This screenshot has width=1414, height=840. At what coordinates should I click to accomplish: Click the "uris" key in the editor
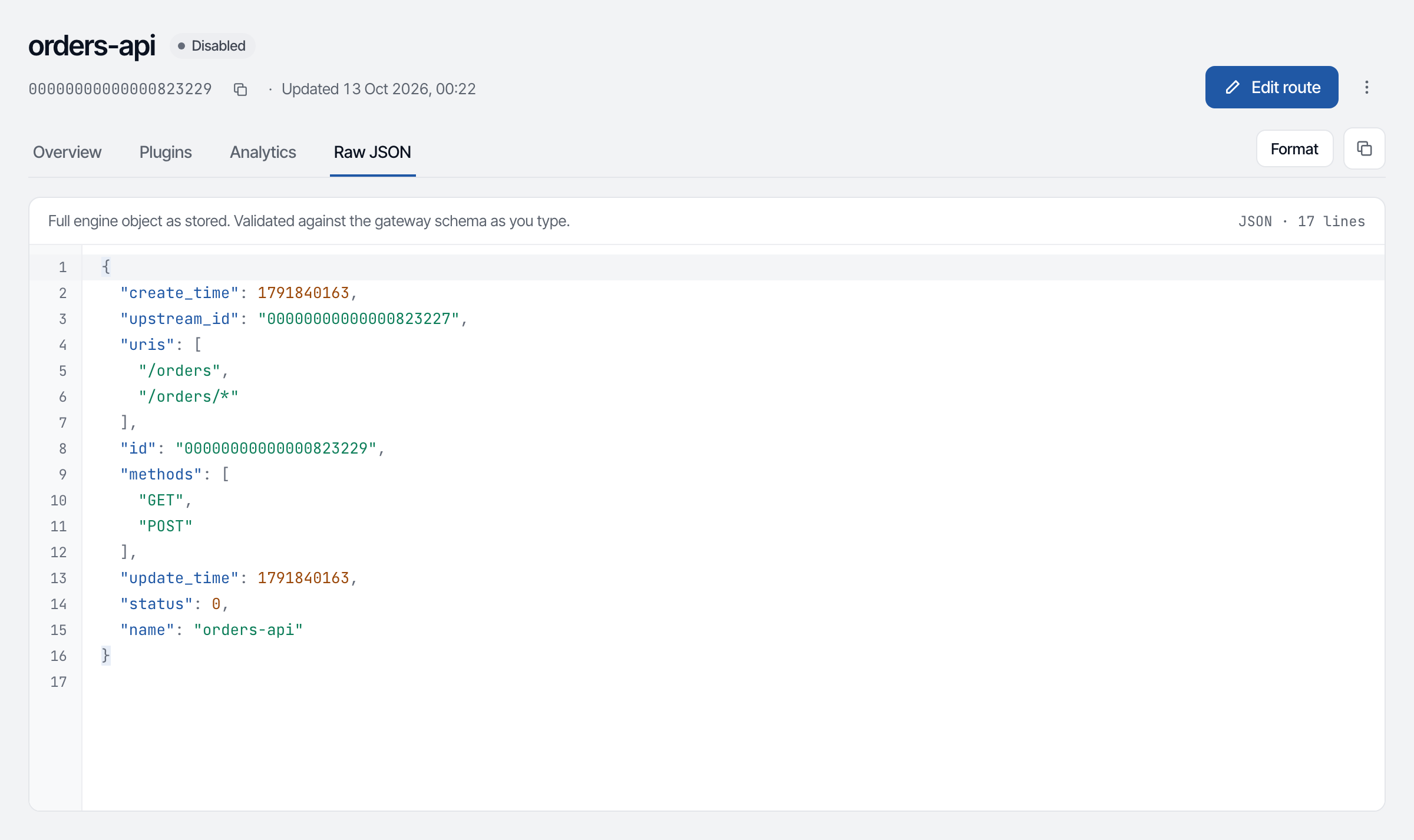point(147,345)
